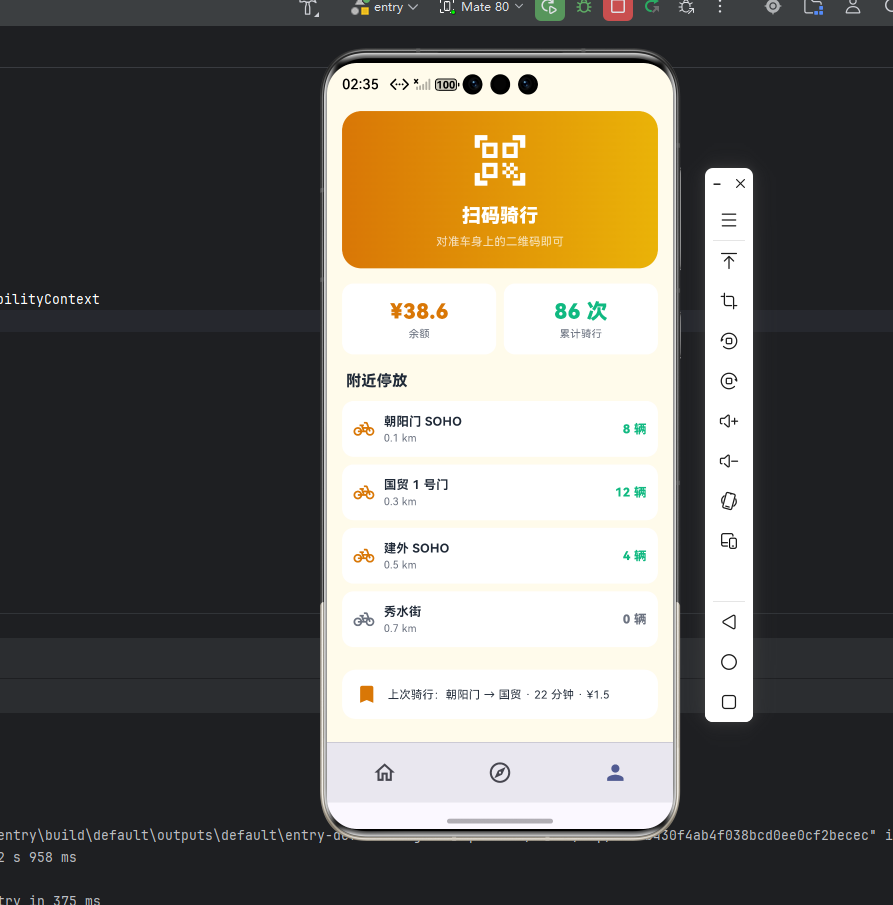Tap the 12 辆 bike count label
The width and height of the screenshot is (893, 905).
[x=630, y=492]
